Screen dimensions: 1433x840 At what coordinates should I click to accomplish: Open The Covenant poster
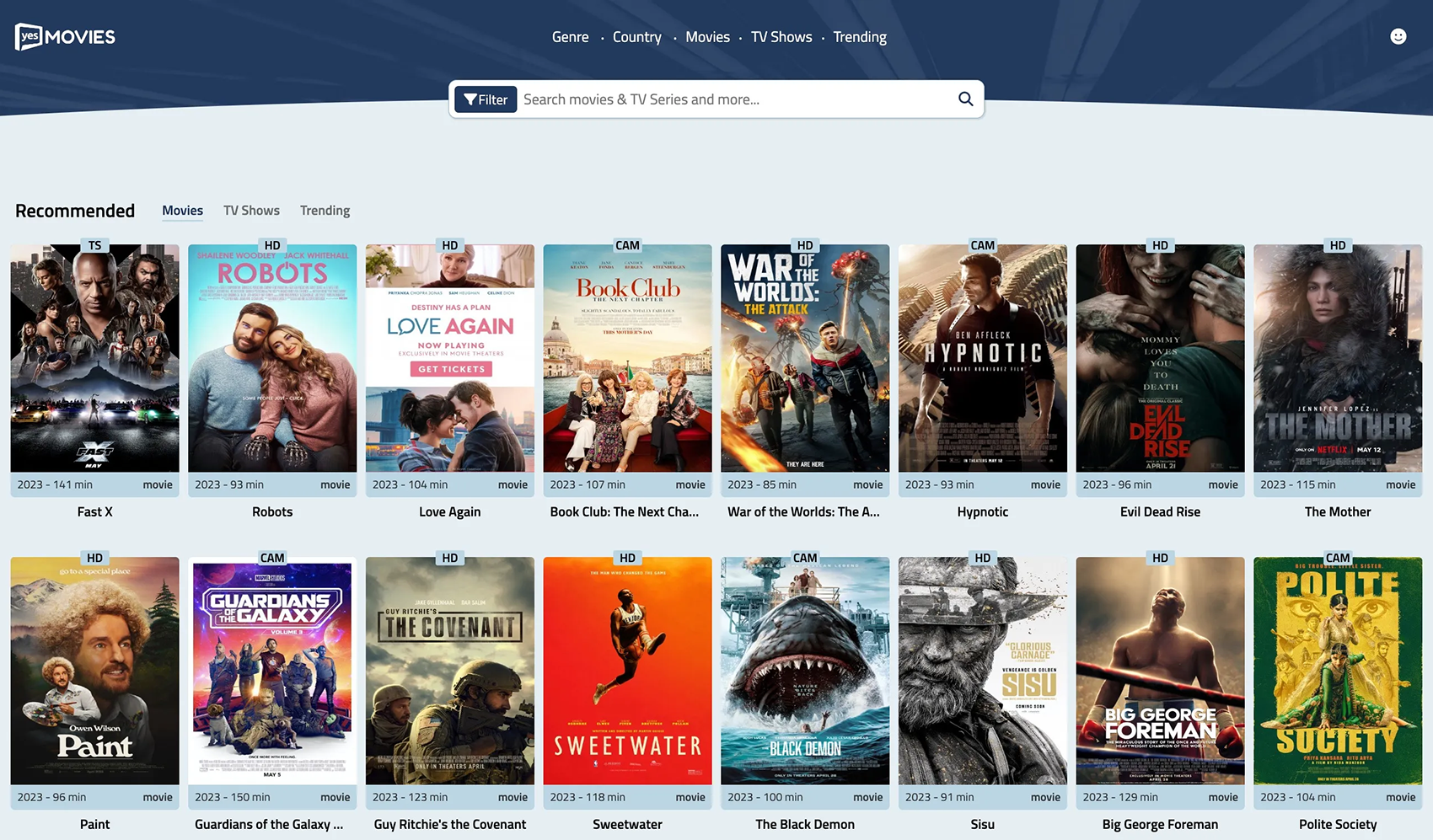click(450, 671)
